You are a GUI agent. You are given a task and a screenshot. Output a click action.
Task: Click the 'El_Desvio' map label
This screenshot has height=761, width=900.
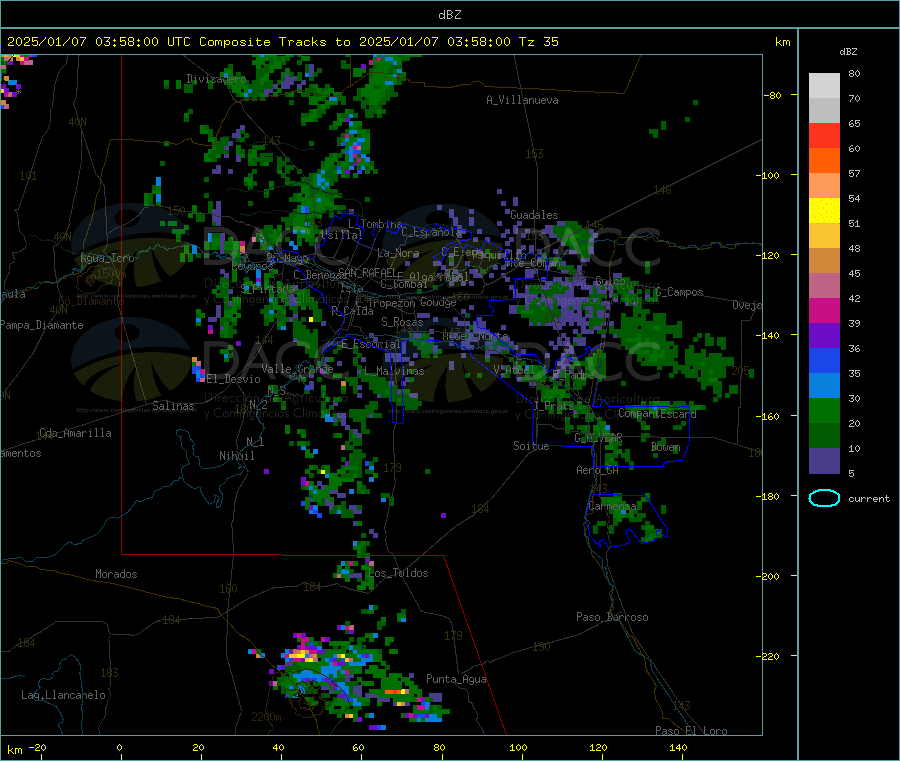tap(234, 379)
